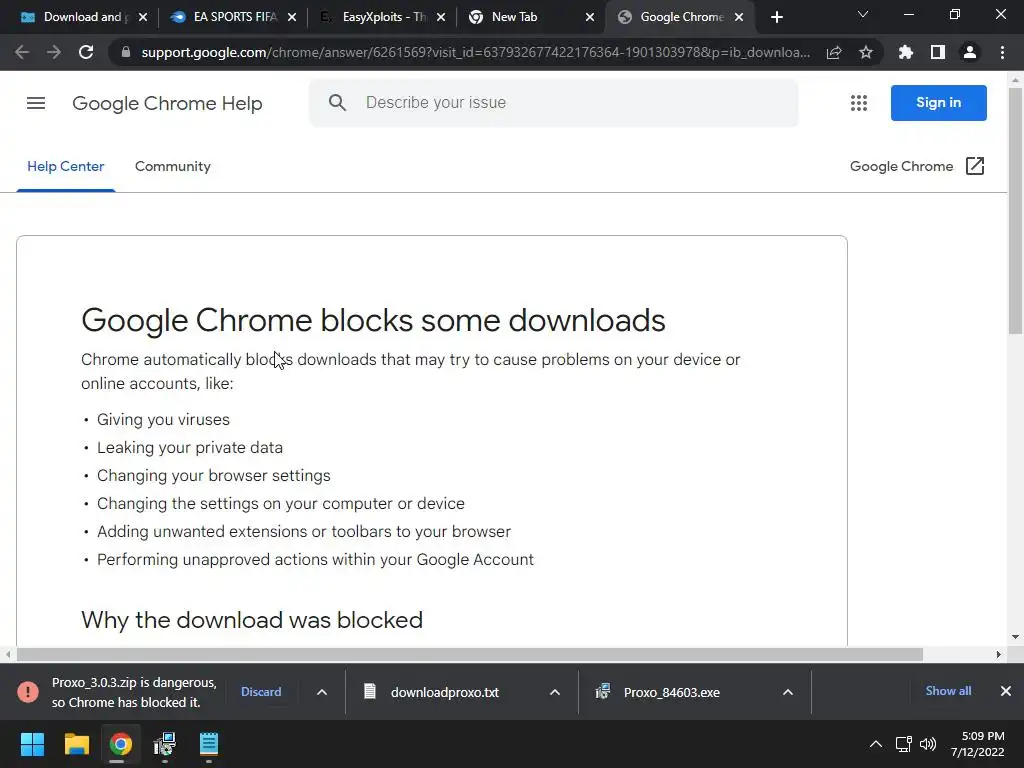The image size is (1024, 768).
Task: Open the external link icon beside Google Chrome
Action: 974,166
